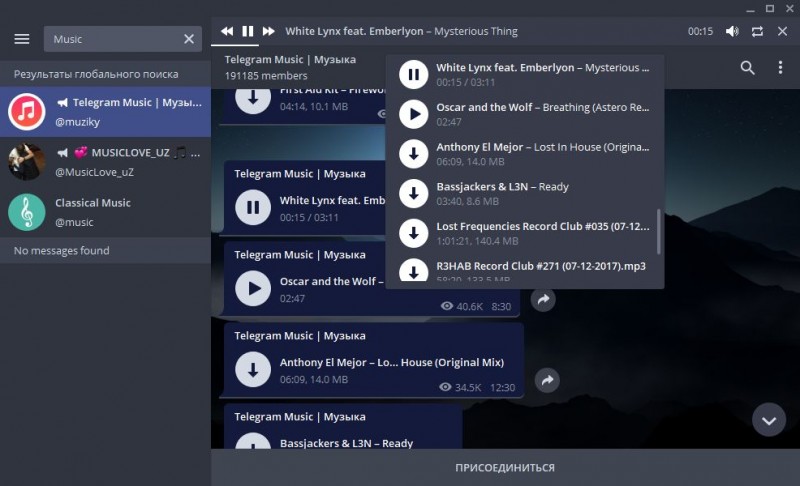Open the hamburger main menu
Viewport: 800px width, 486px height.
22,39
